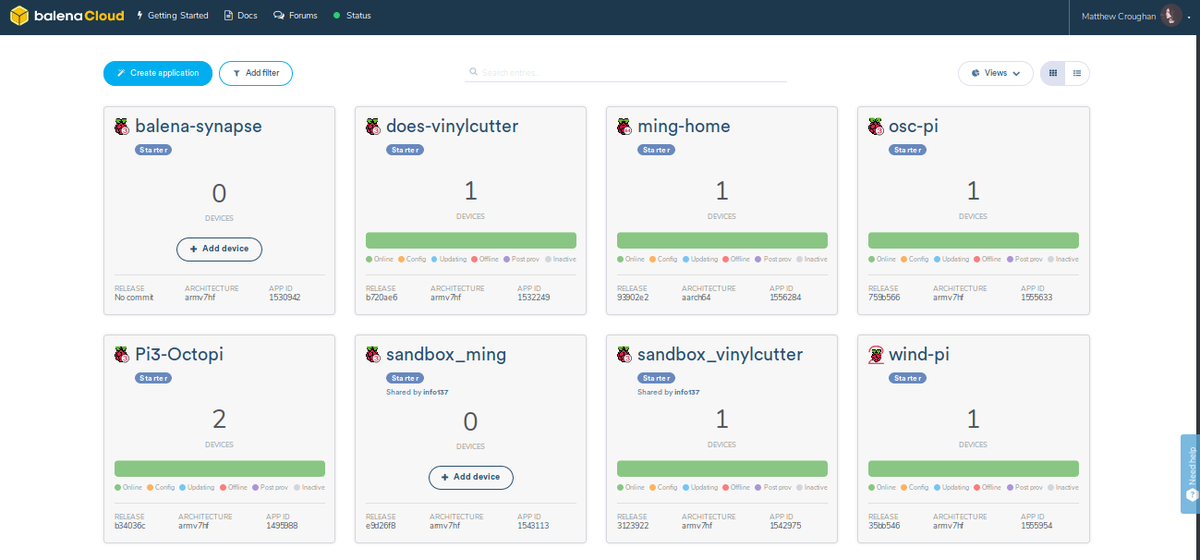Open the sandbox_vinylcutter application title

coord(720,355)
